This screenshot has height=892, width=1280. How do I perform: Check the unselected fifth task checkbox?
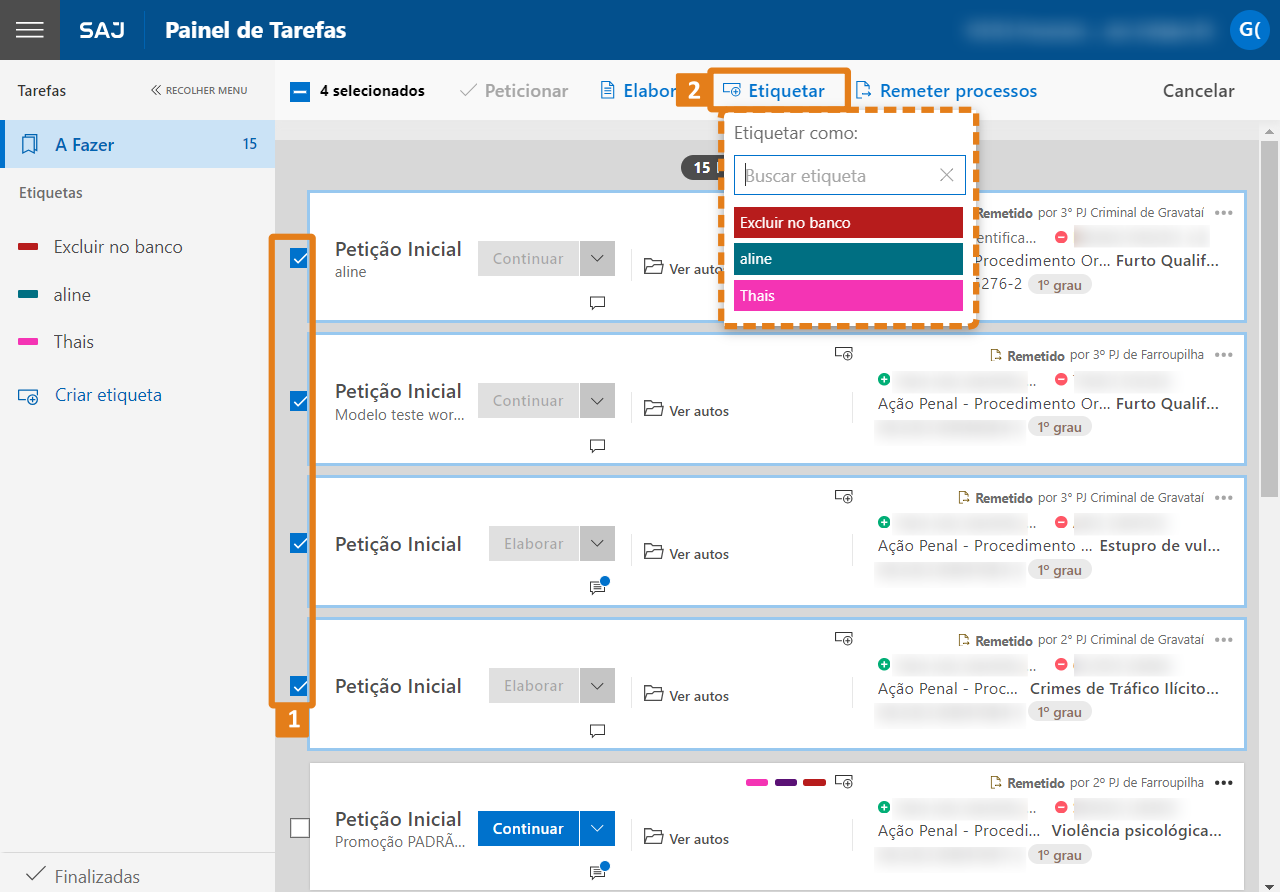click(x=299, y=828)
